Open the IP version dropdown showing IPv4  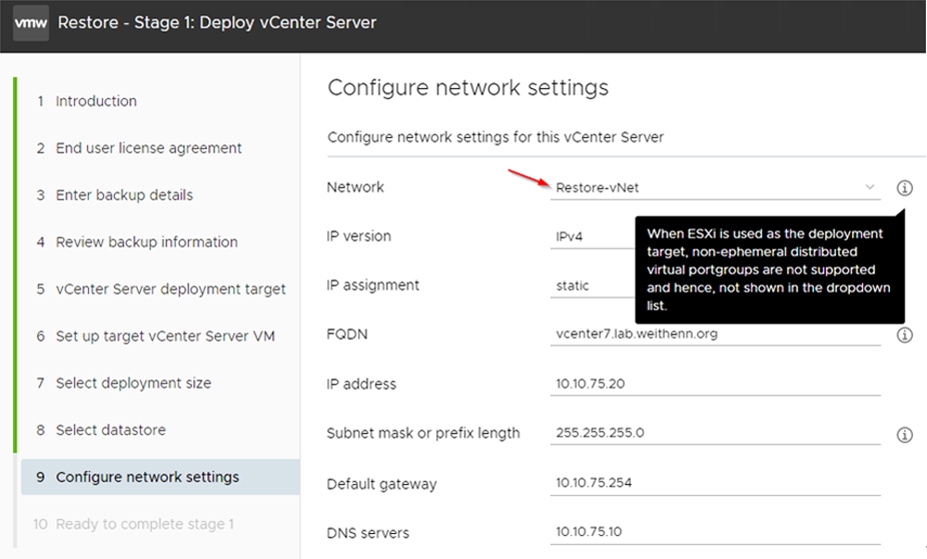coord(592,236)
